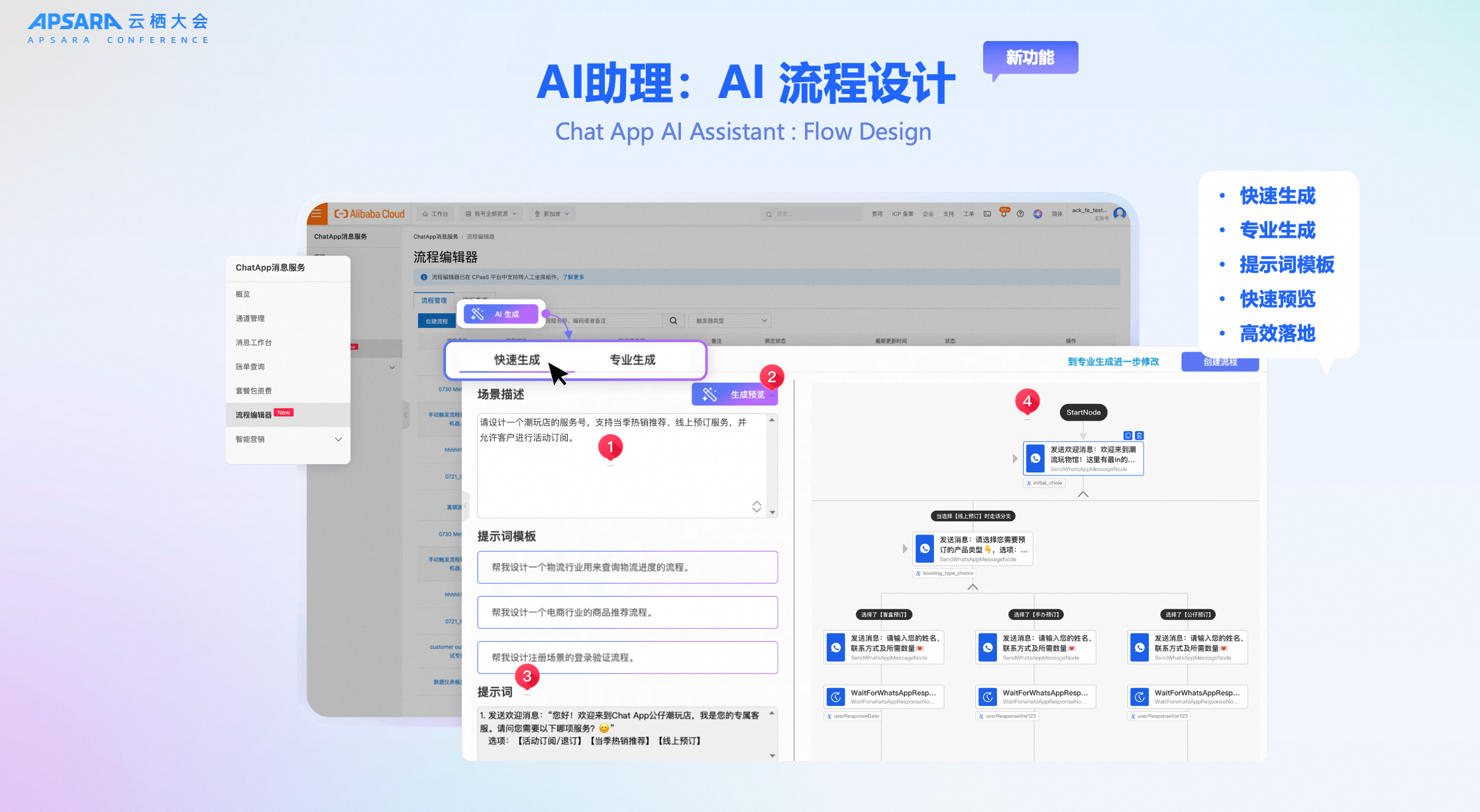Click the booking_type_choice variable tag

click(x=944, y=573)
